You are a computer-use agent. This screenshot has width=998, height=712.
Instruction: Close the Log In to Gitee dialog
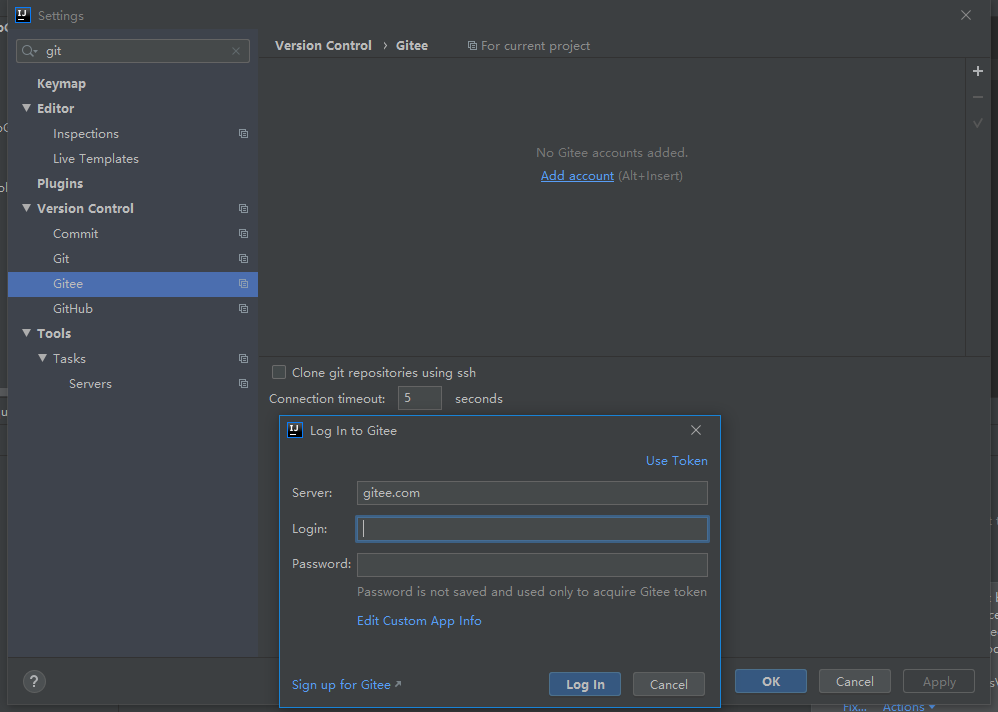tap(696, 430)
